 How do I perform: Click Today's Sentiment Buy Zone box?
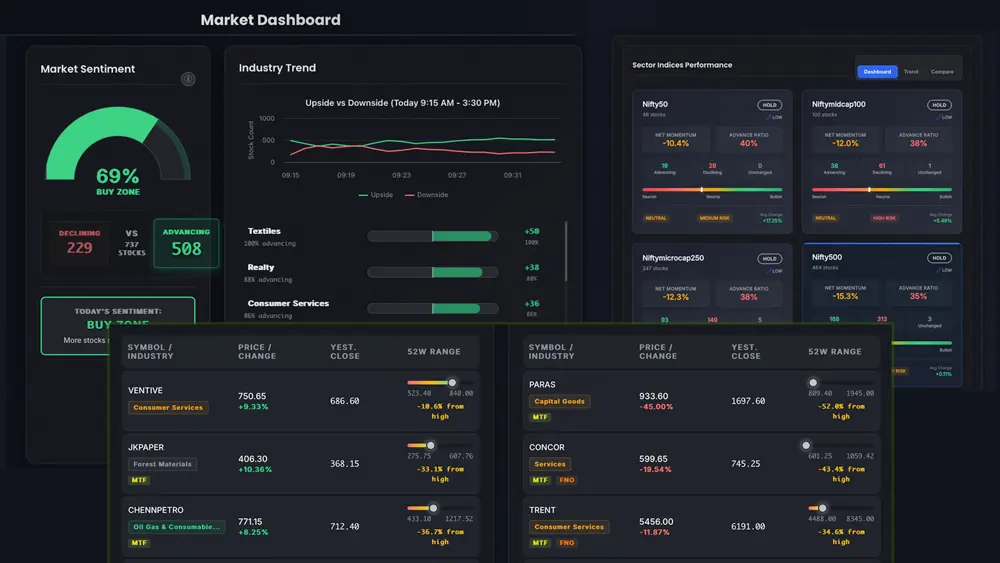point(118,325)
